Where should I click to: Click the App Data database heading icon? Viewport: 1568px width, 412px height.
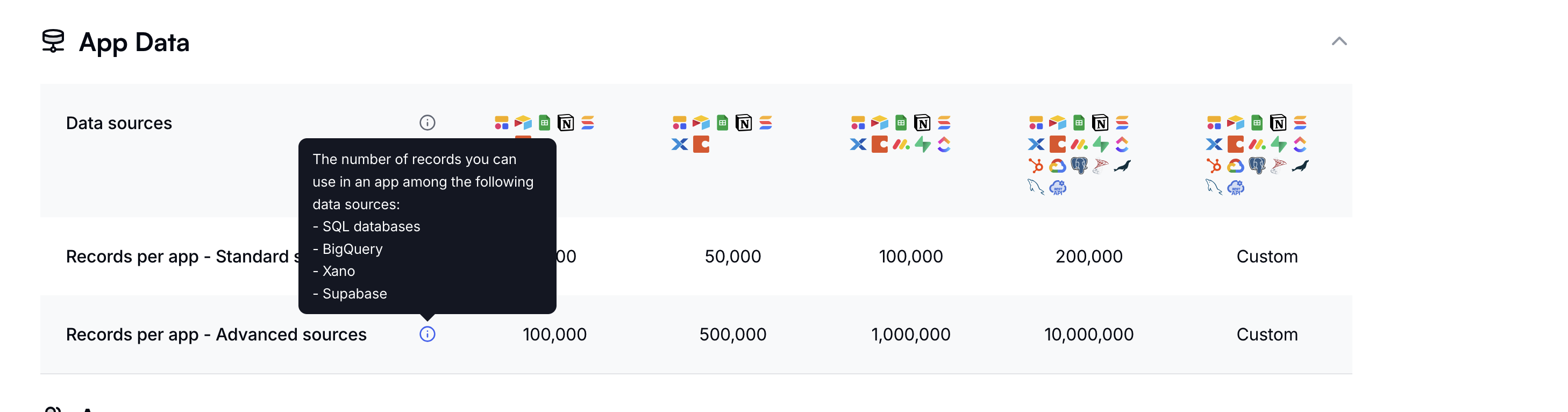coord(53,41)
